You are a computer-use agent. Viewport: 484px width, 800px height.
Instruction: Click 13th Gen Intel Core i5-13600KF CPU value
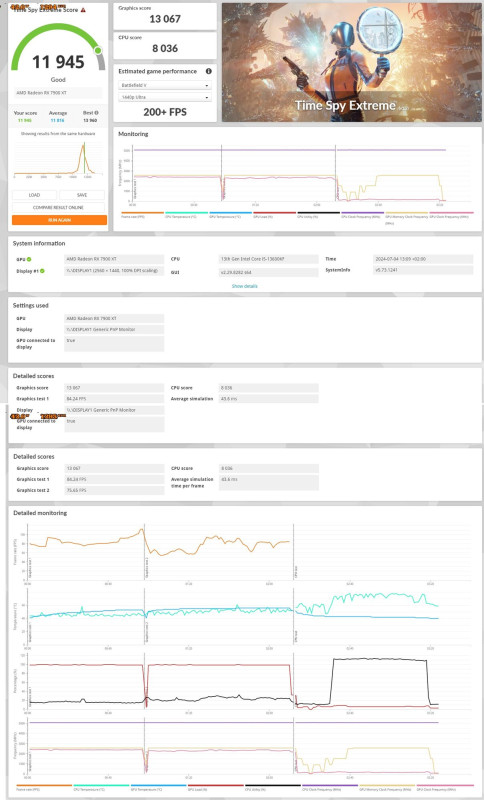click(268, 259)
